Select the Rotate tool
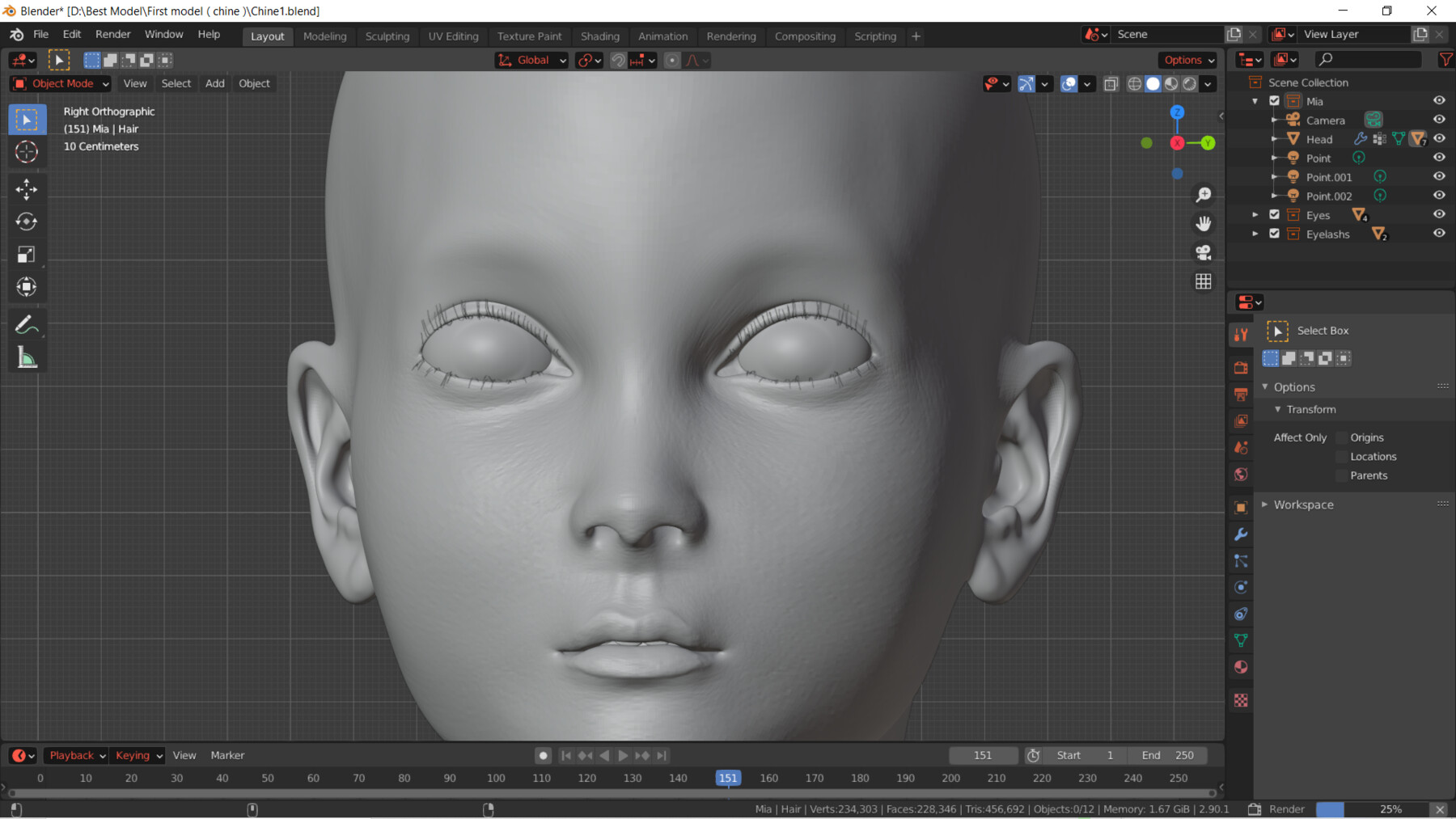Screen dimensions: 1456x819 (x=27, y=222)
